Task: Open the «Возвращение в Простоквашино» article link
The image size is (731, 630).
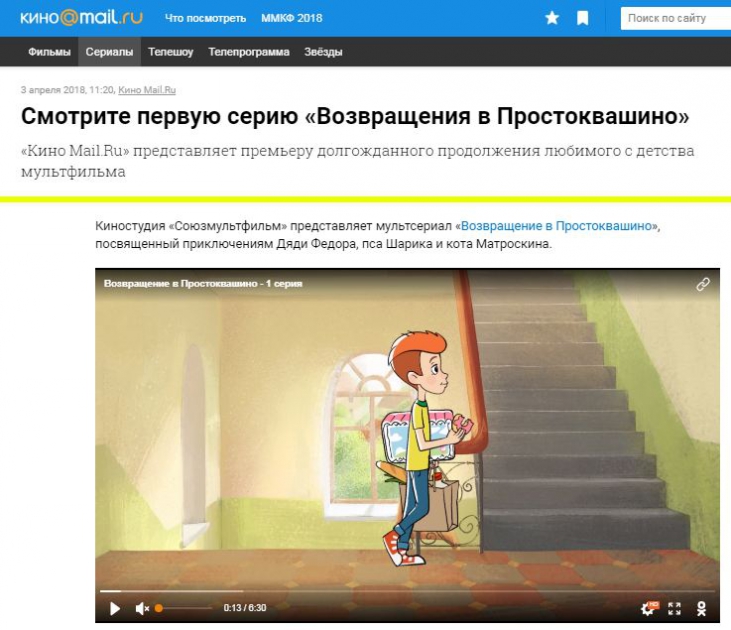Action: 558,226
